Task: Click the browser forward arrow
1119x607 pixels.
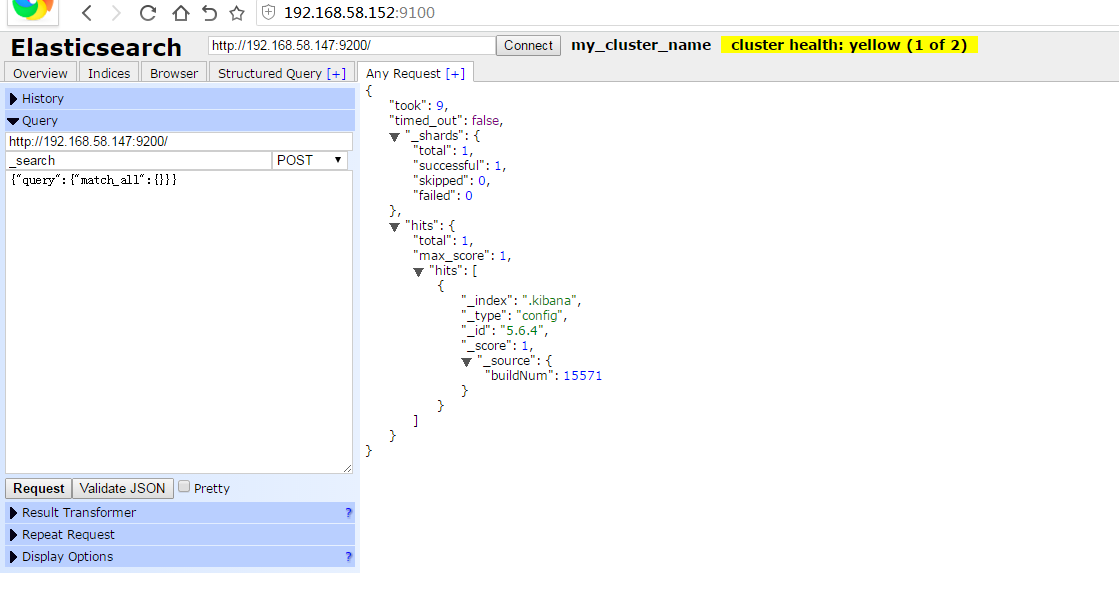Action: [x=117, y=13]
